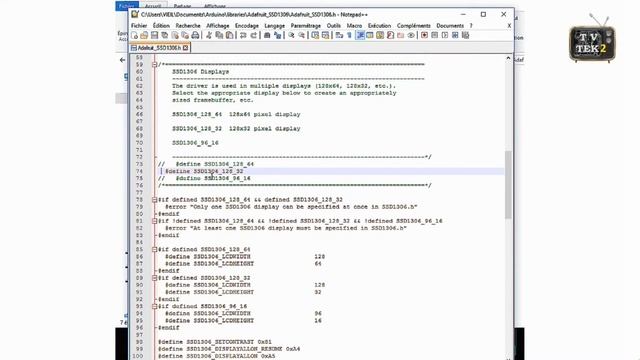Toggle synchronized vertical scrolling
640x360 pixels.
tap(315, 36)
